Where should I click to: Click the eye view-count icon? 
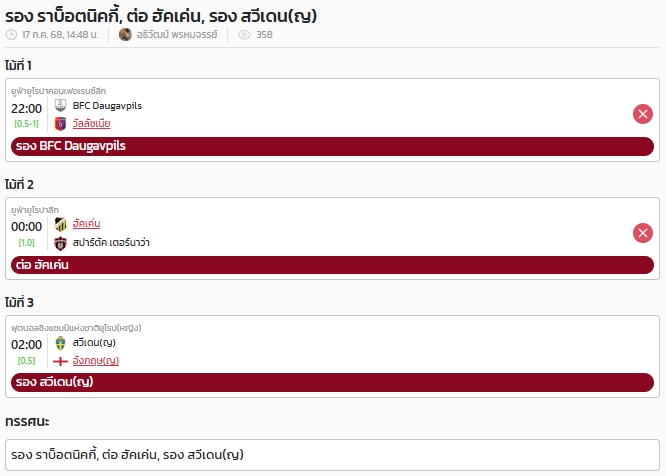[x=244, y=35]
